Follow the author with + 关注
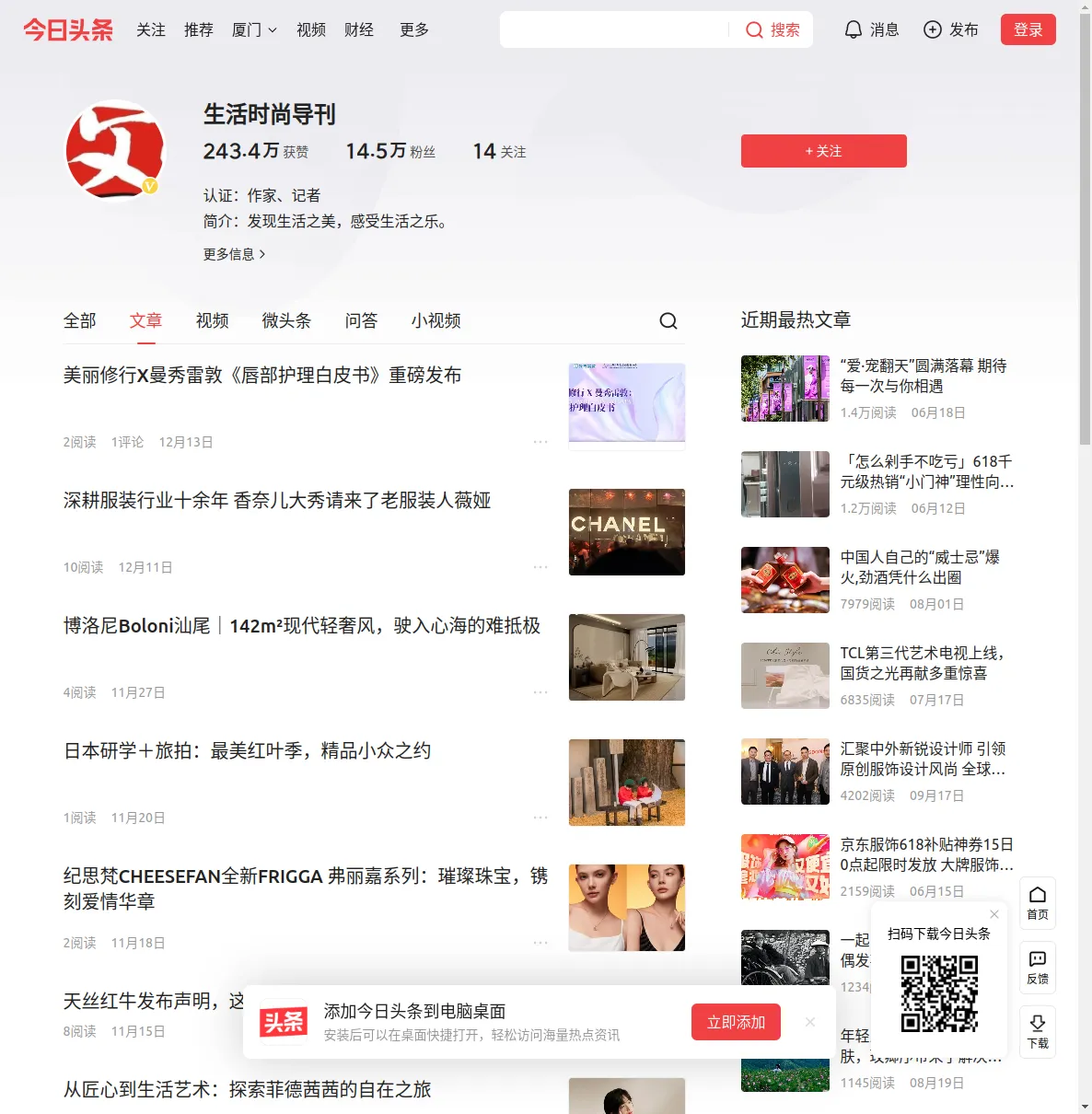 click(x=824, y=151)
